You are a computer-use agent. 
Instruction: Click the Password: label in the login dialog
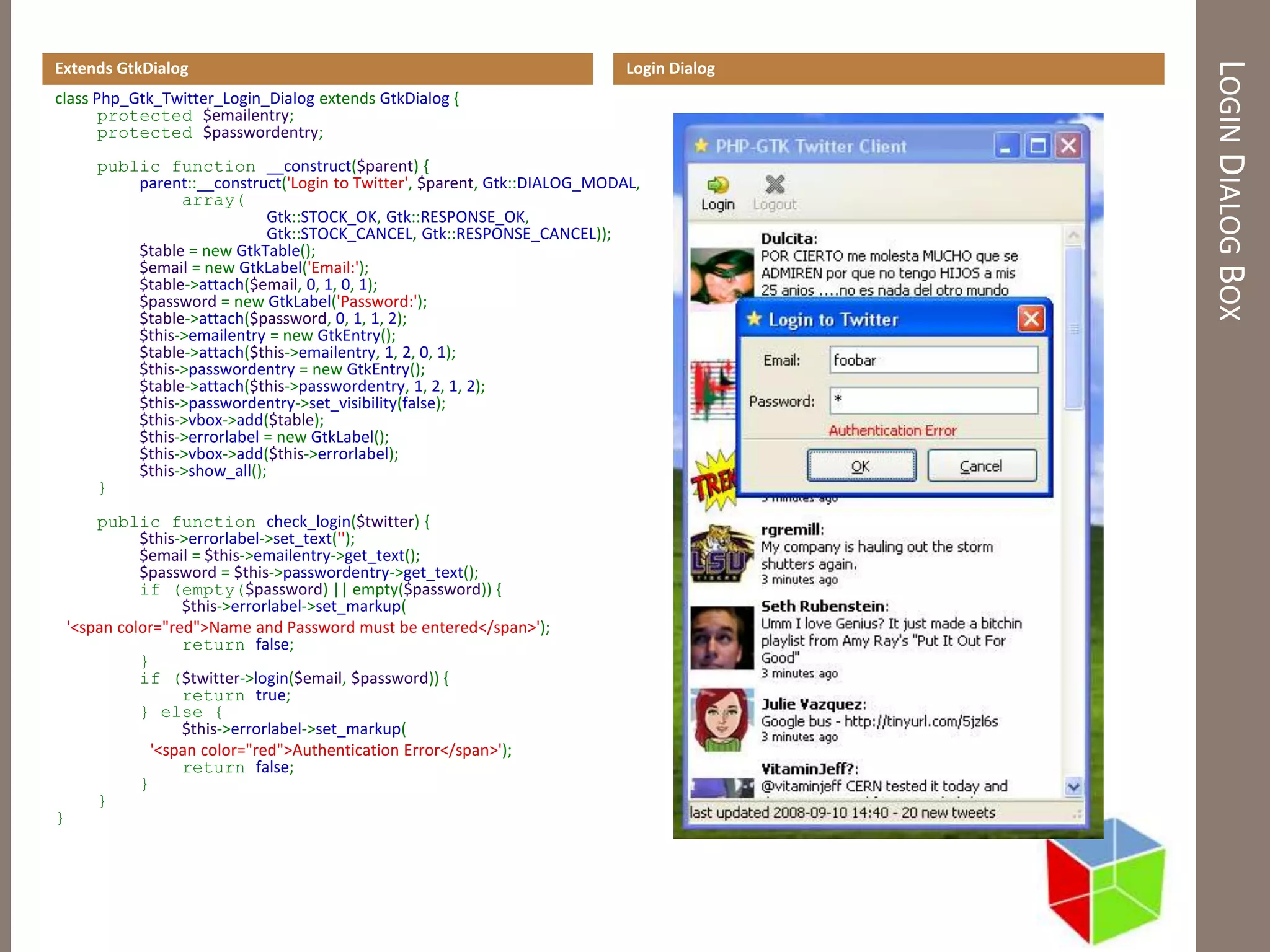[x=781, y=401]
